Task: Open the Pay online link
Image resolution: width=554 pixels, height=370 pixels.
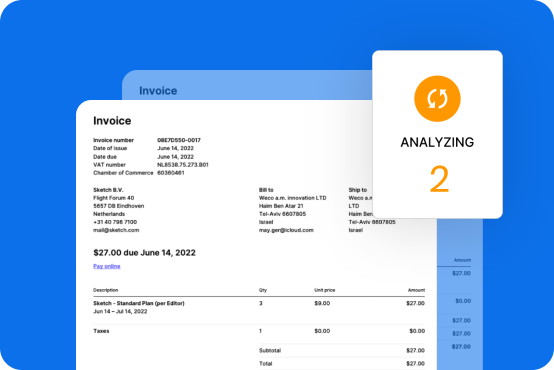Action: coord(107,266)
